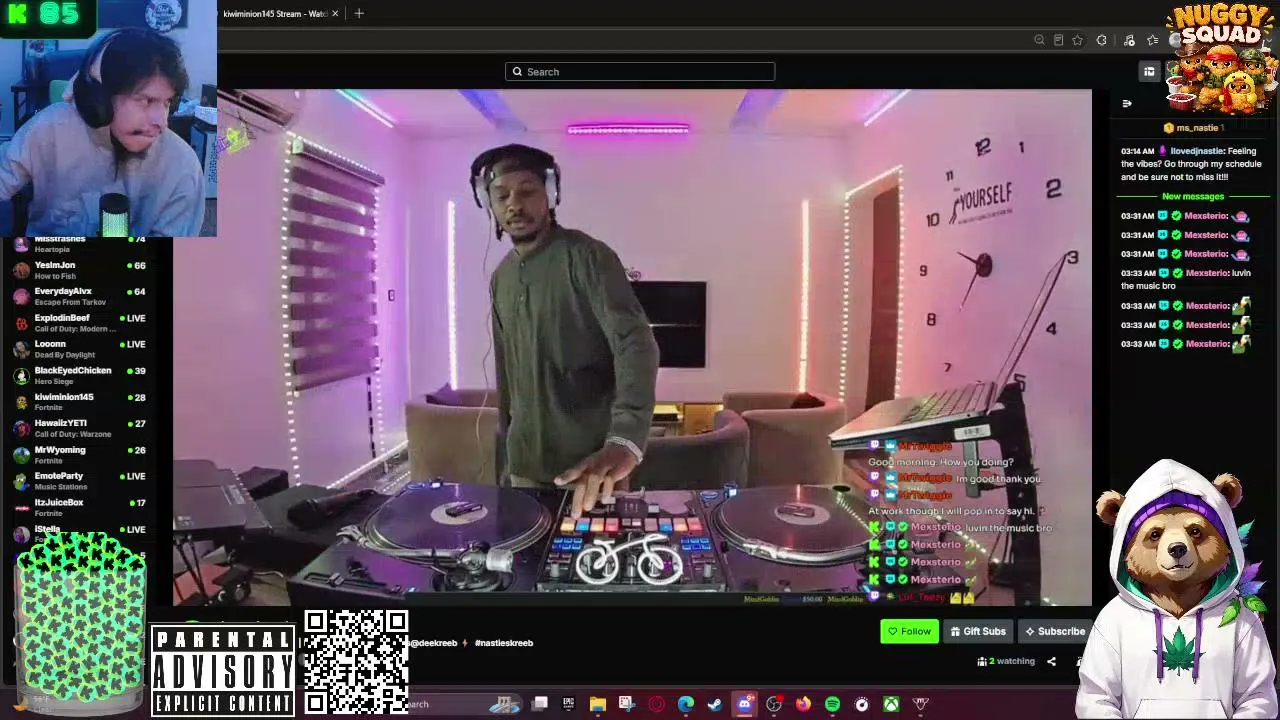Click the Kick search field
The width and height of the screenshot is (1280, 720).
pos(640,72)
